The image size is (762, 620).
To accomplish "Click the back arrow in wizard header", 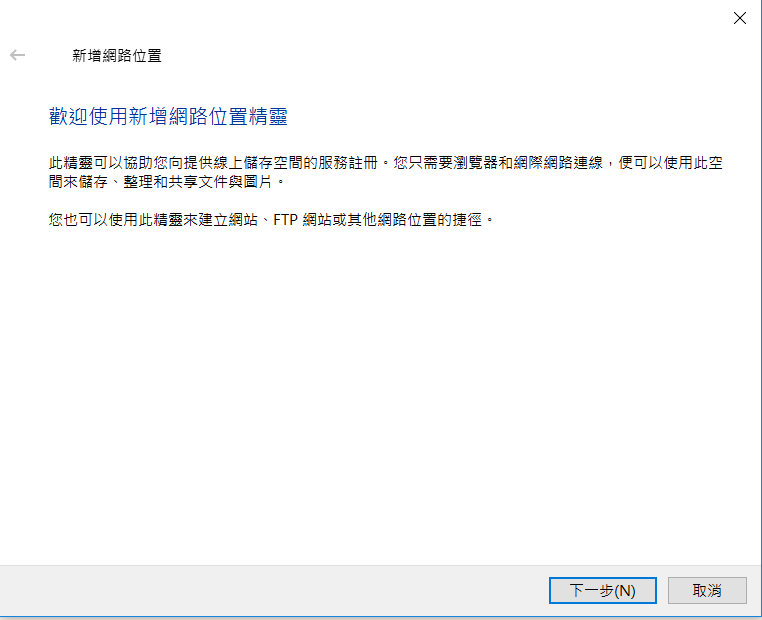I will coord(17,55).
